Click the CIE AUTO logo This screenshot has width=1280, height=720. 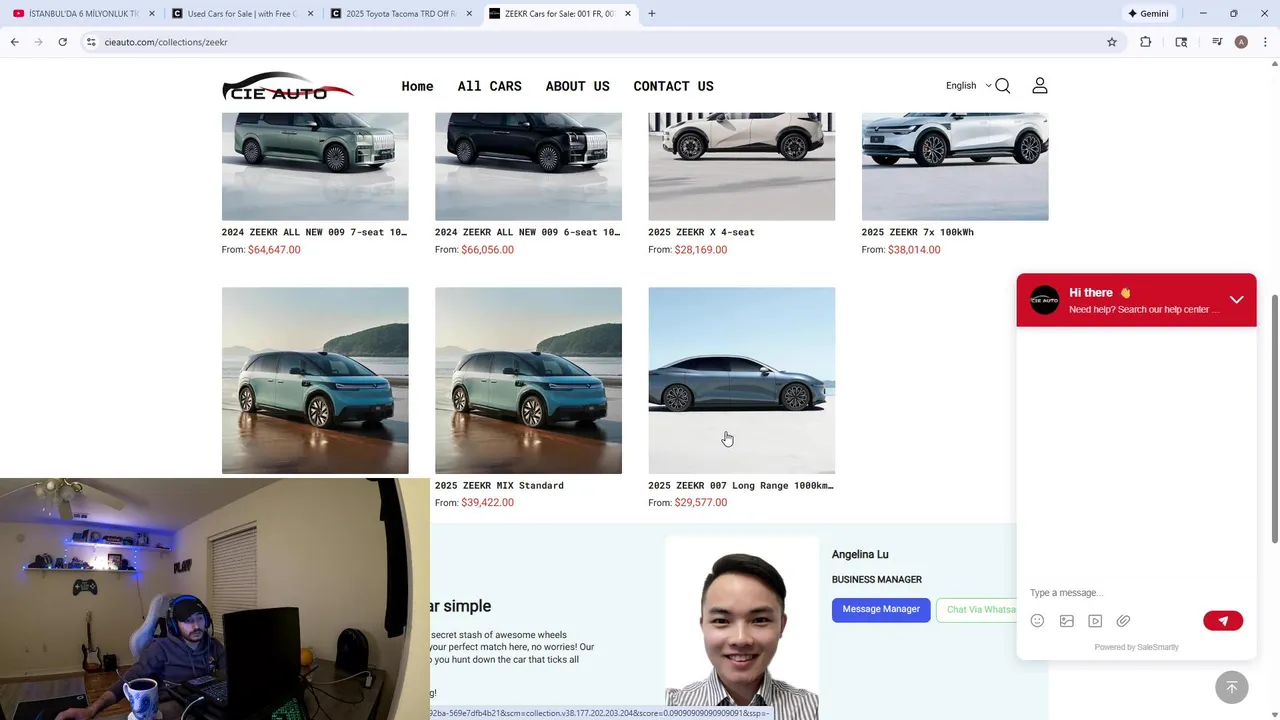coord(288,86)
